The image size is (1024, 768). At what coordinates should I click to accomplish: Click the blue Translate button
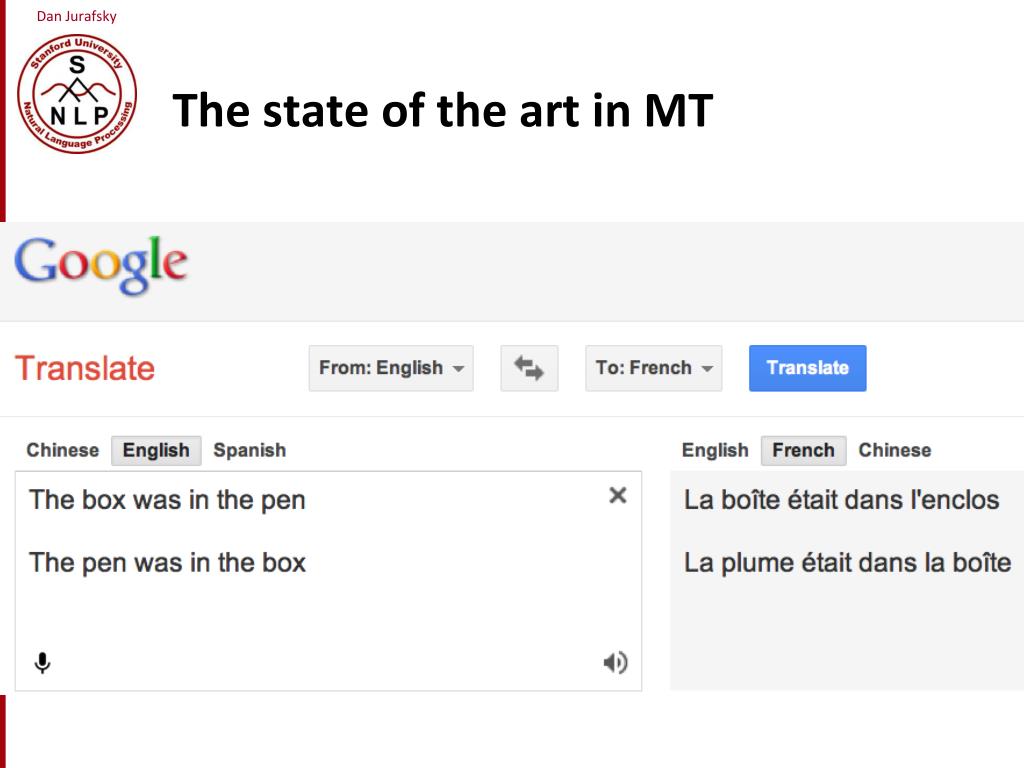point(808,368)
